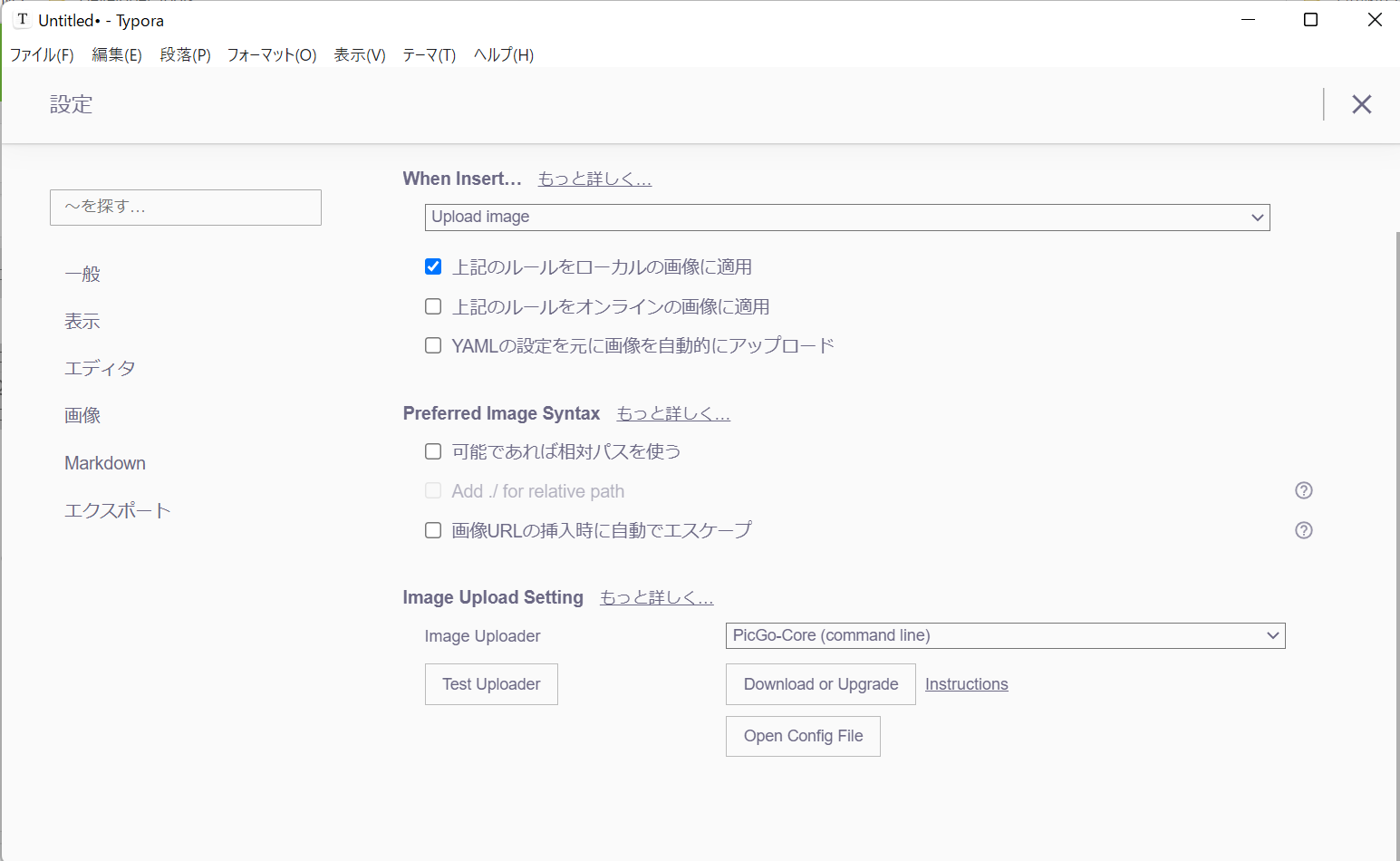Viewport: 1400px width, 861px height.
Task: Select エクスポート settings category
Action: click(x=118, y=510)
